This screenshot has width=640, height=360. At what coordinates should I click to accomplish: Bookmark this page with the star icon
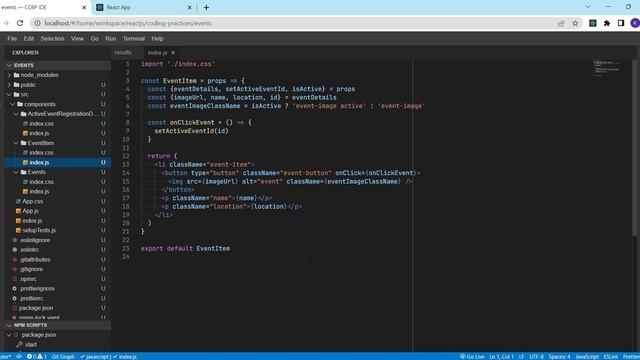(575, 23)
